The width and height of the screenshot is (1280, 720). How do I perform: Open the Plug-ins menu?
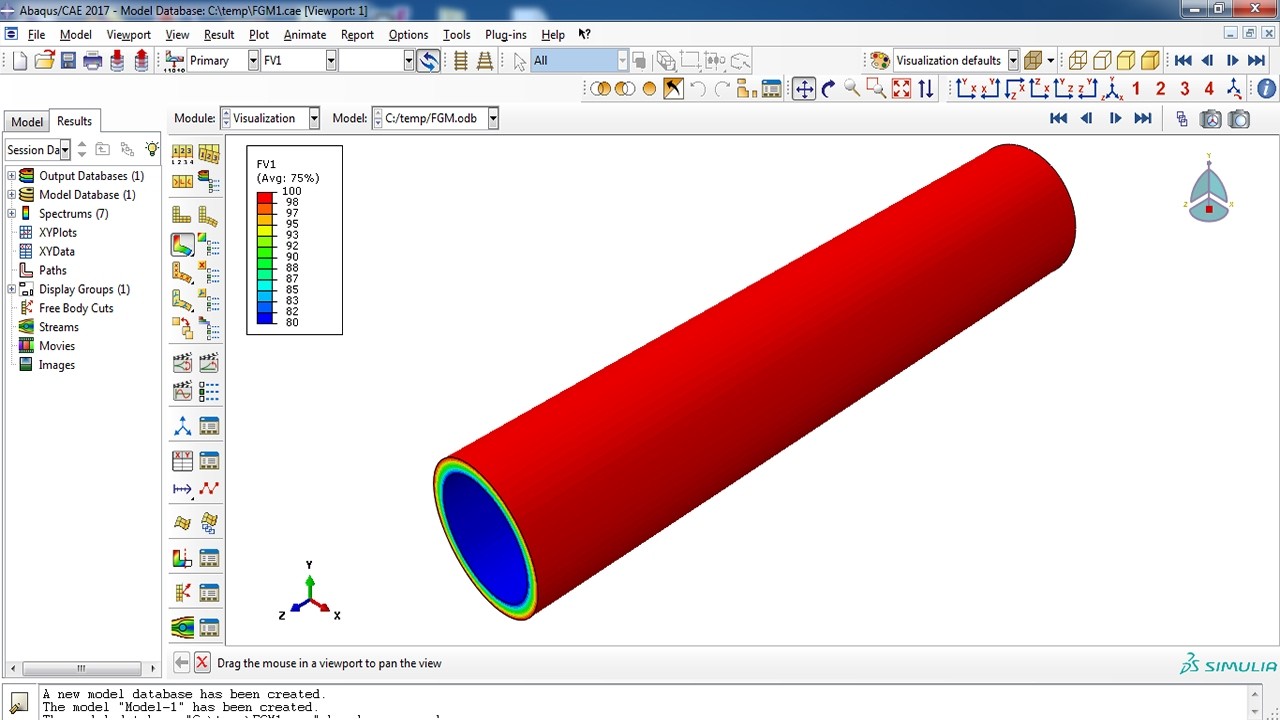505,34
